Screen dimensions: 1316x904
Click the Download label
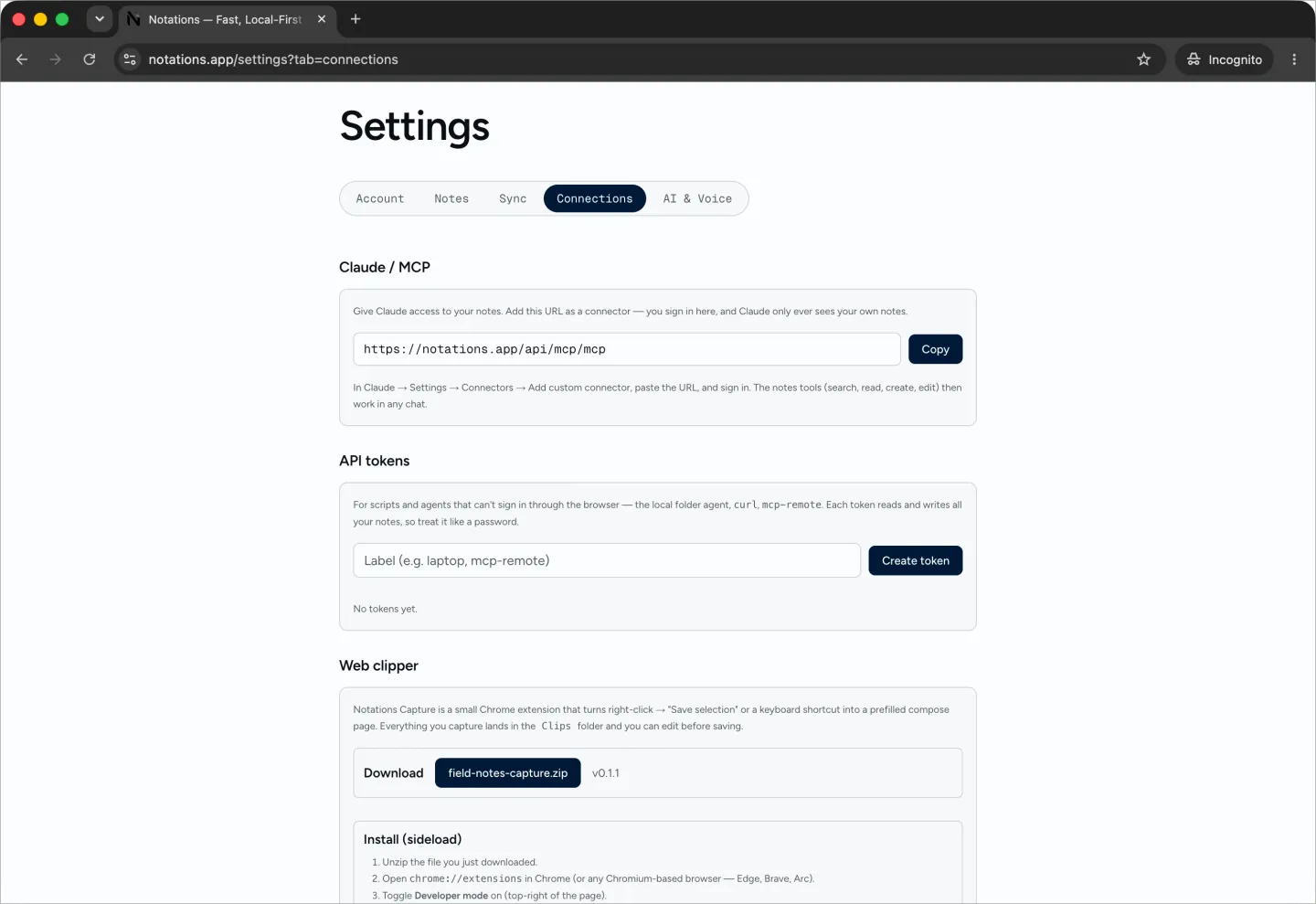coord(394,773)
